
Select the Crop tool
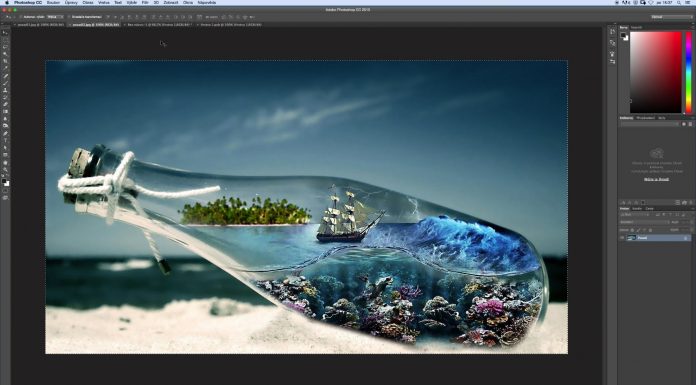[x=5, y=60]
